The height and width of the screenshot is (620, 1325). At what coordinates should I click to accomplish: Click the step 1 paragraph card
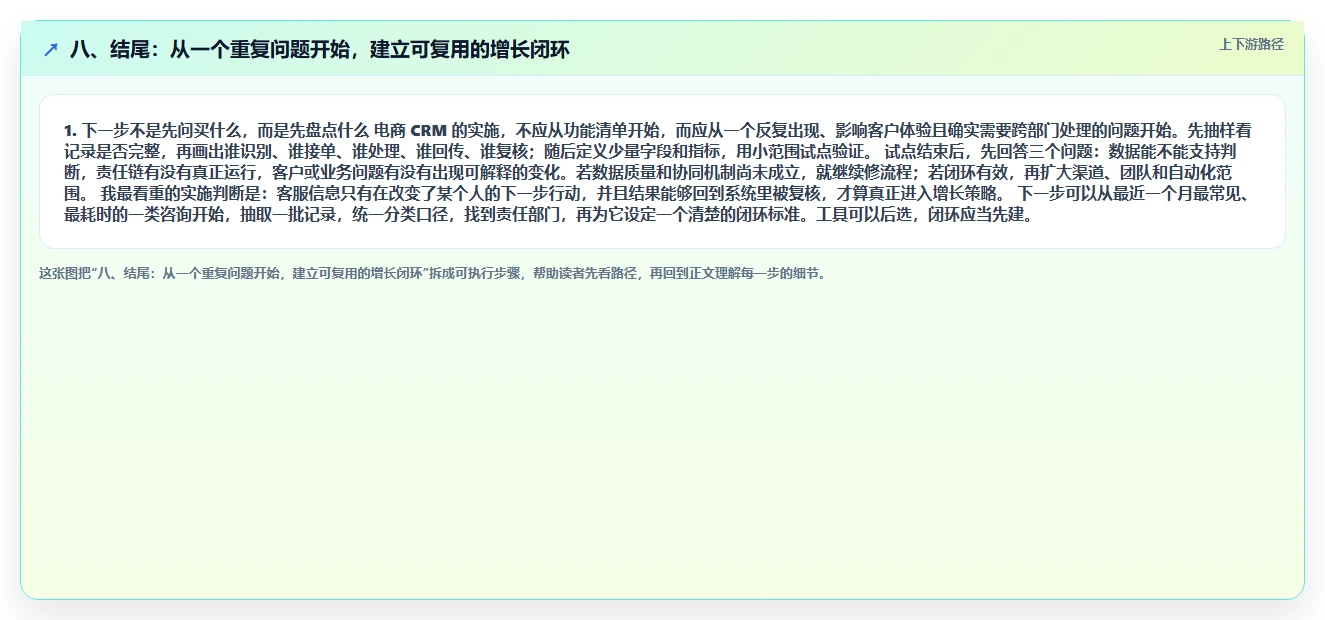pos(662,172)
